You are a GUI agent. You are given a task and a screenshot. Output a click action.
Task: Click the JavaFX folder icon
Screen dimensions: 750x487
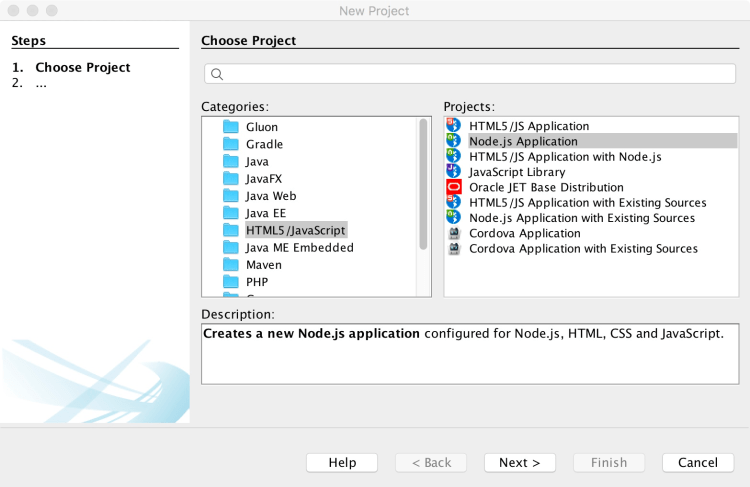click(231, 178)
